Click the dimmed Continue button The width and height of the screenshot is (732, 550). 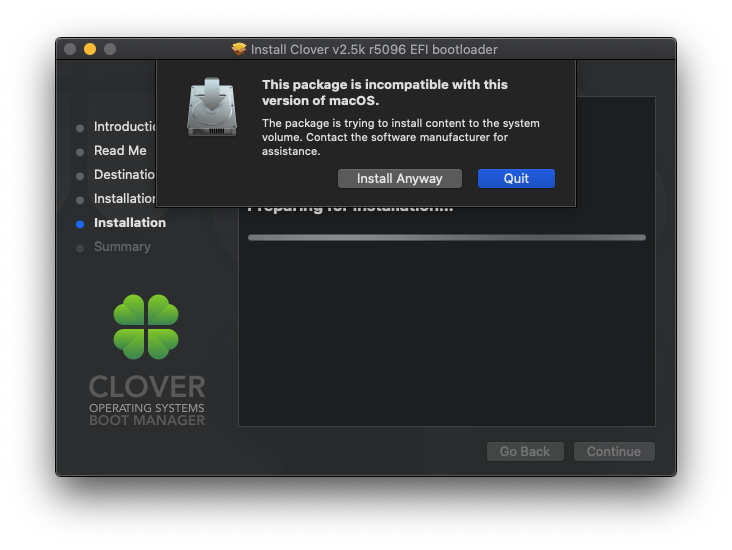tap(614, 451)
